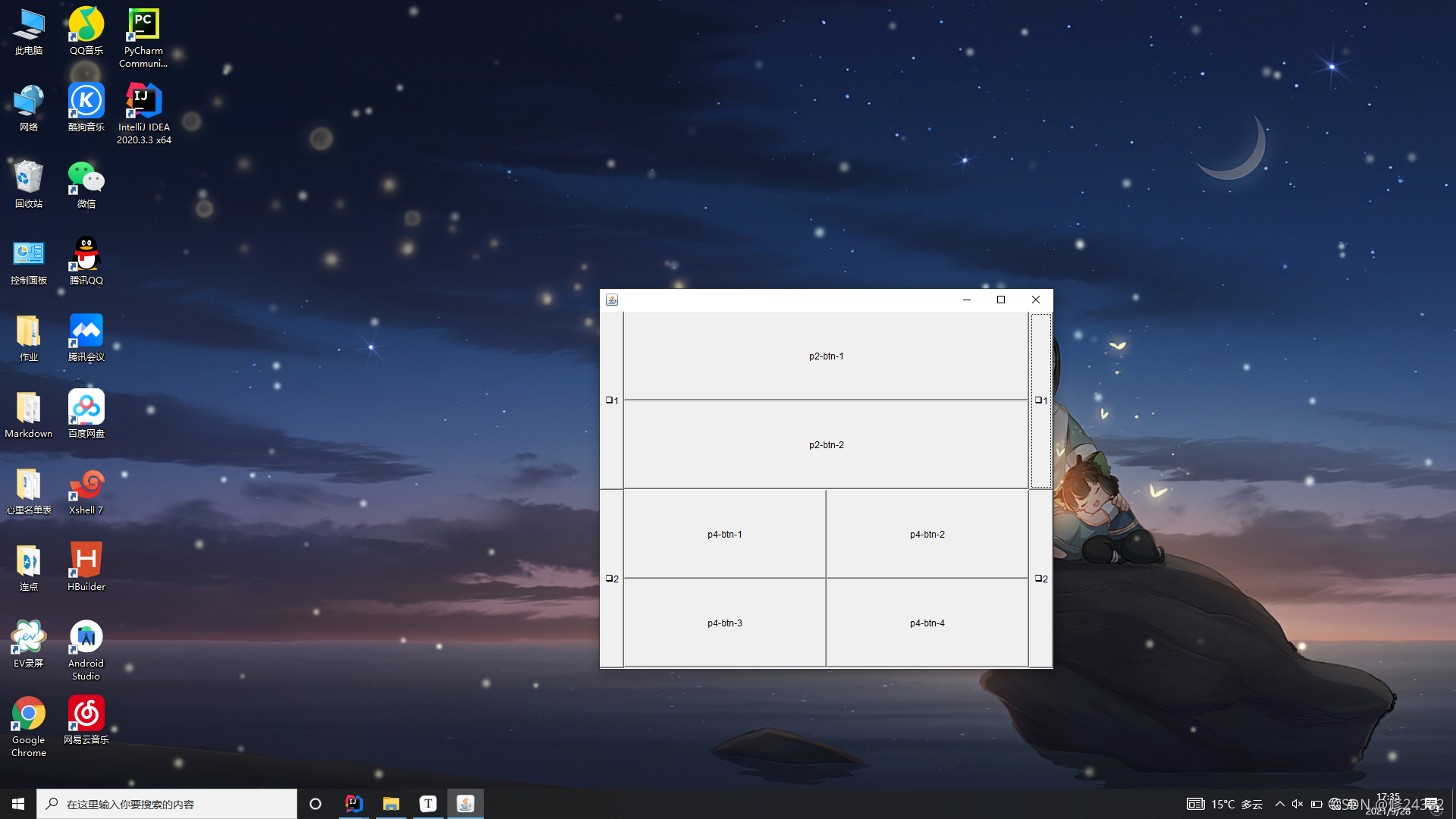Open the Windows Start menu
1456x819 pixels.
tap(18, 804)
